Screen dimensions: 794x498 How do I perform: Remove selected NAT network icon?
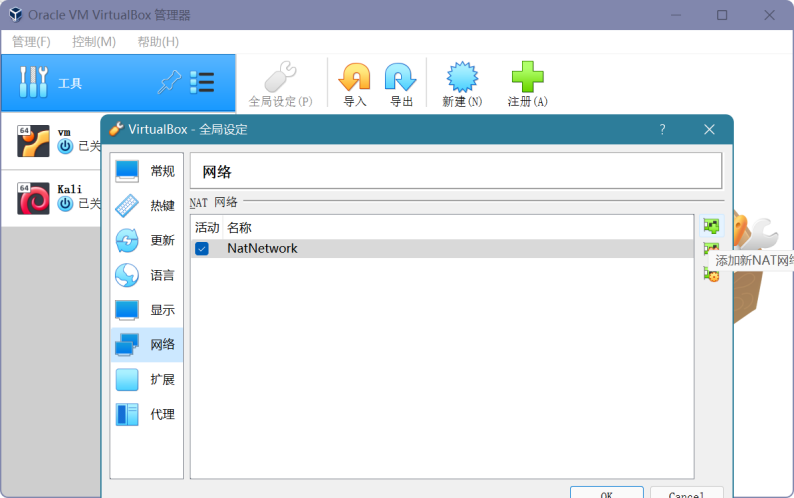[x=711, y=248]
